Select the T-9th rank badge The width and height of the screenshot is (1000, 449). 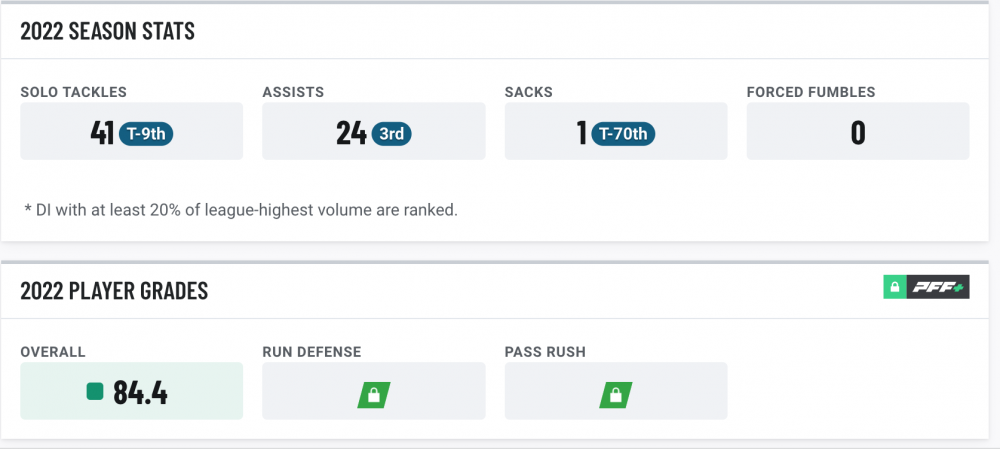[x=146, y=133]
